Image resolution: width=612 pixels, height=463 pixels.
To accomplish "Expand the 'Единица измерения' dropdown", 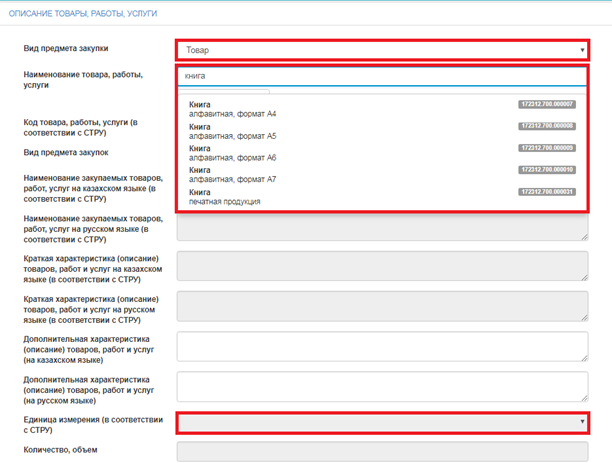I will click(x=582, y=423).
